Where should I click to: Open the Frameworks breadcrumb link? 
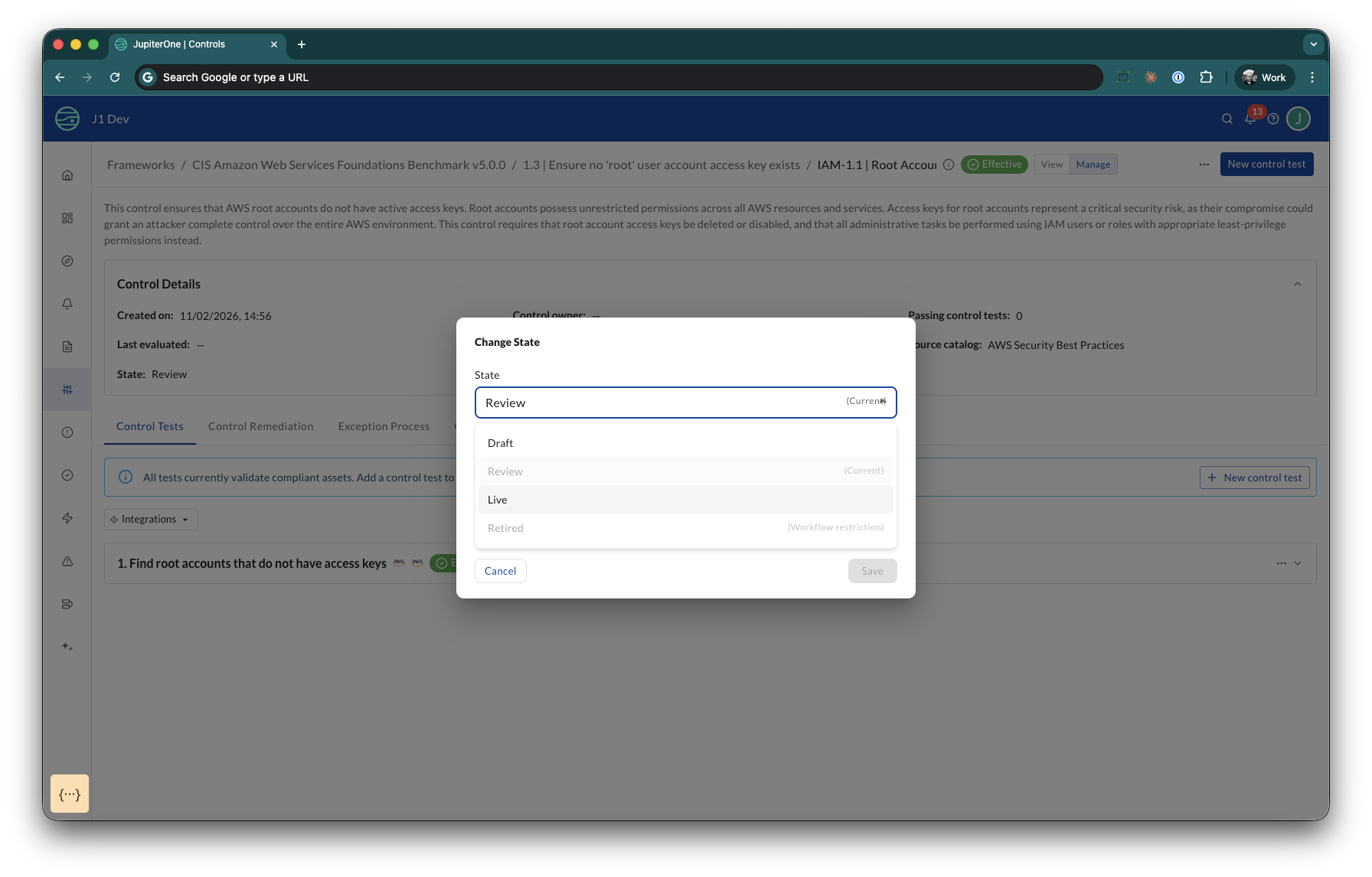141,165
